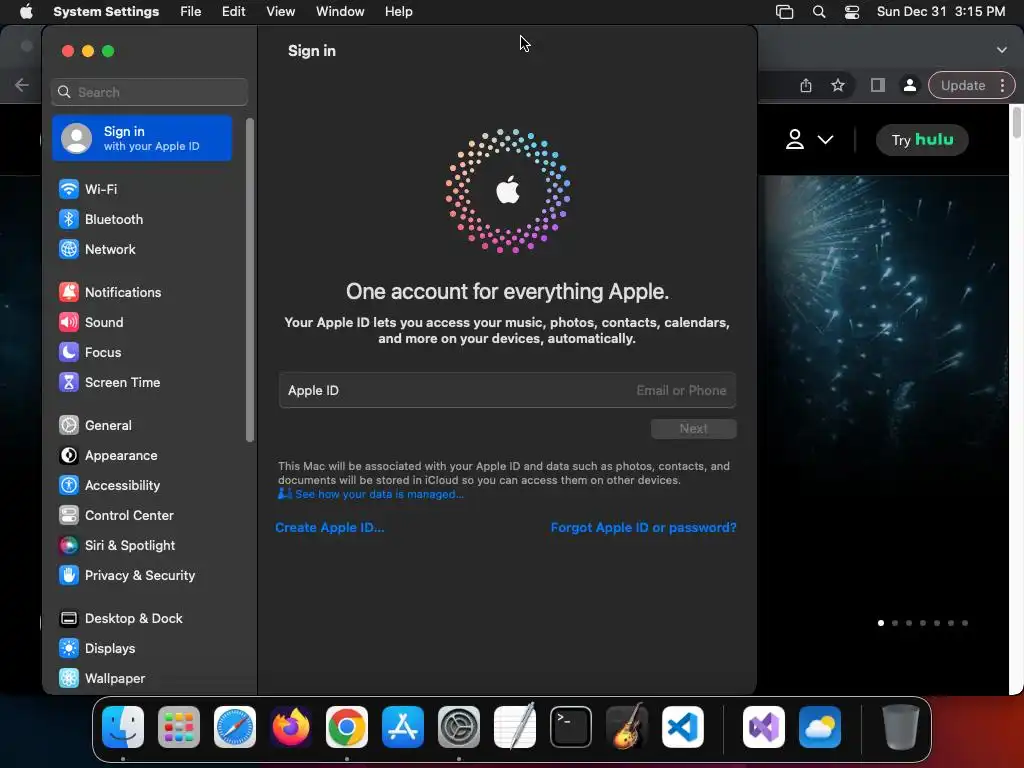Open the Window menu
1024x768 pixels.
340,12
